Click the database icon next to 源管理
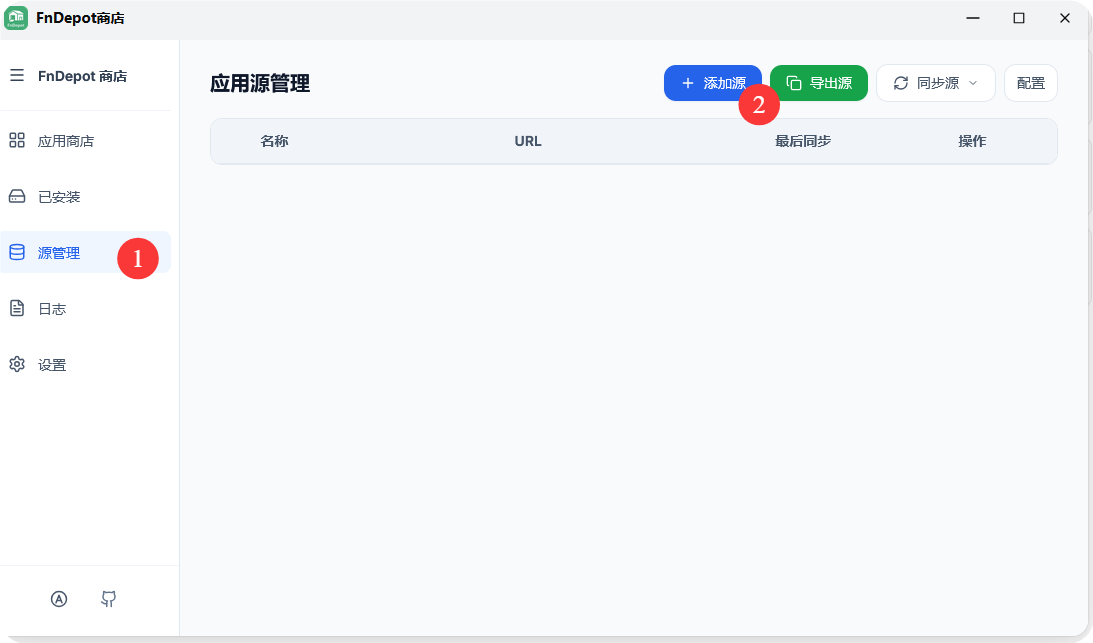Viewport: 1093px width, 643px height. pos(17,252)
